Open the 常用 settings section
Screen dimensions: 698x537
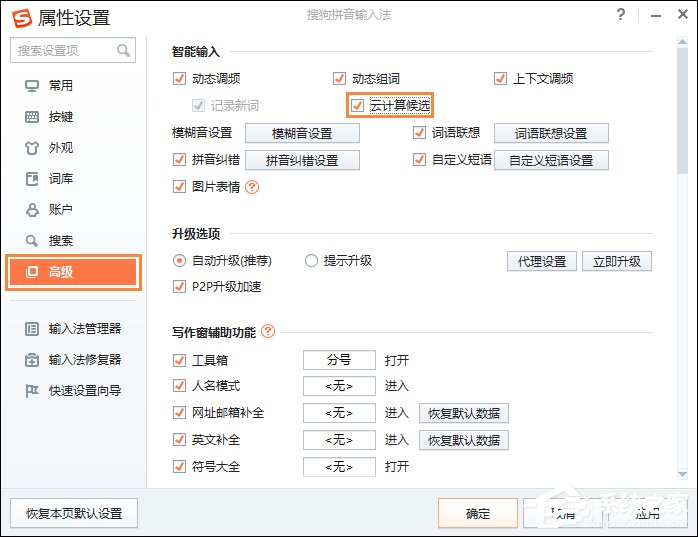[60, 86]
